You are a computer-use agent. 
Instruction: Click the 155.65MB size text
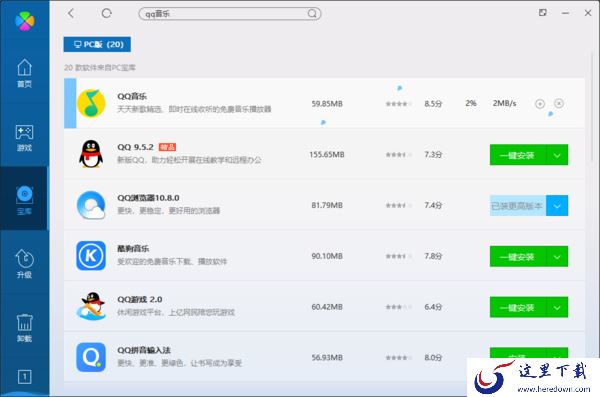click(x=327, y=155)
